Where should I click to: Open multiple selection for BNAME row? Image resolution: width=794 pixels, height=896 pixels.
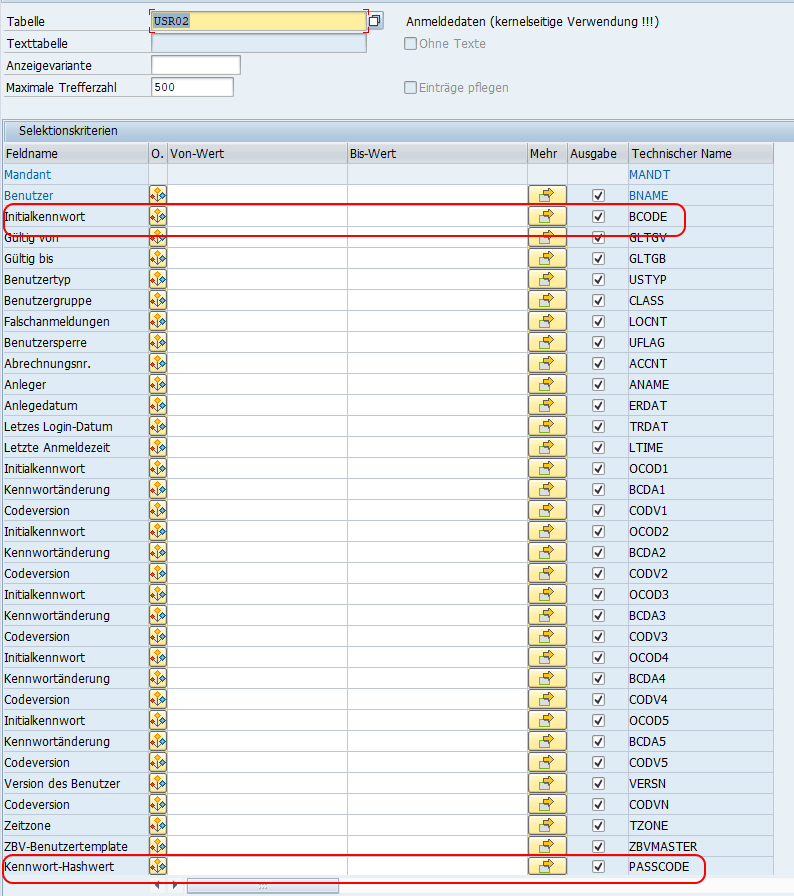[x=547, y=195]
